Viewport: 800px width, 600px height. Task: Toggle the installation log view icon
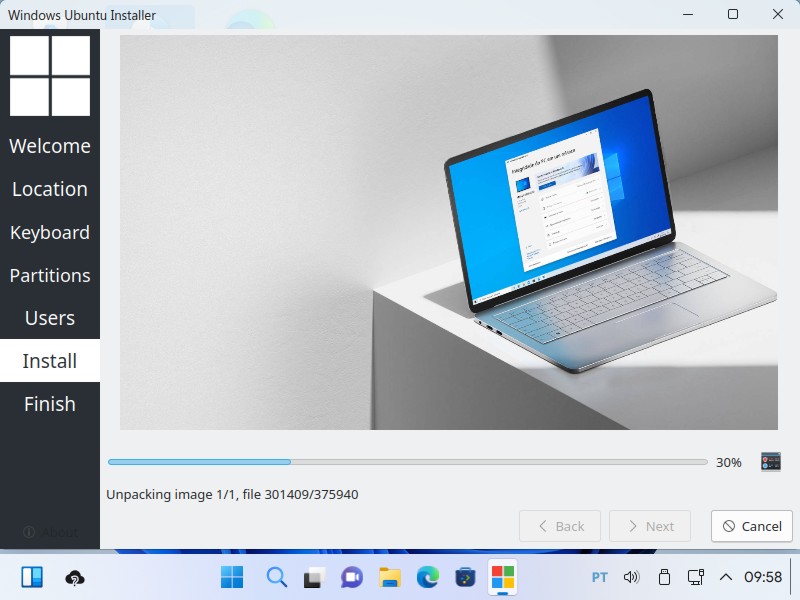point(770,462)
